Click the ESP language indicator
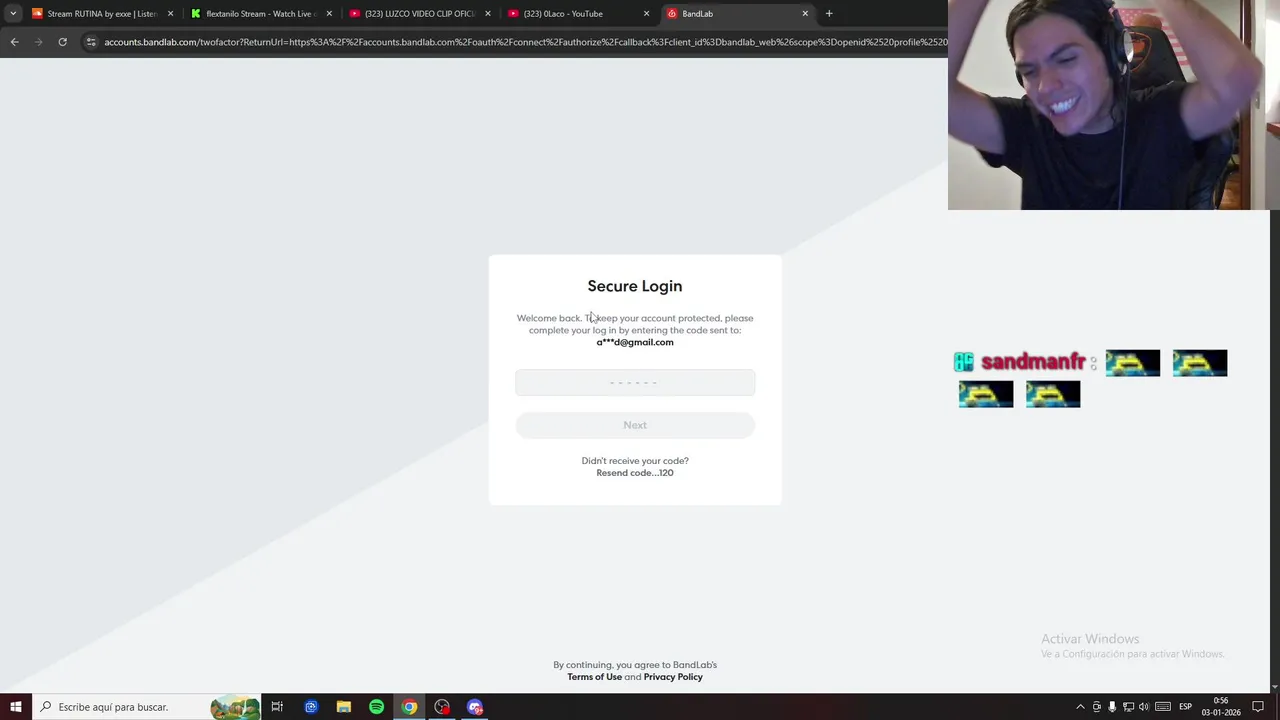 (x=1185, y=707)
